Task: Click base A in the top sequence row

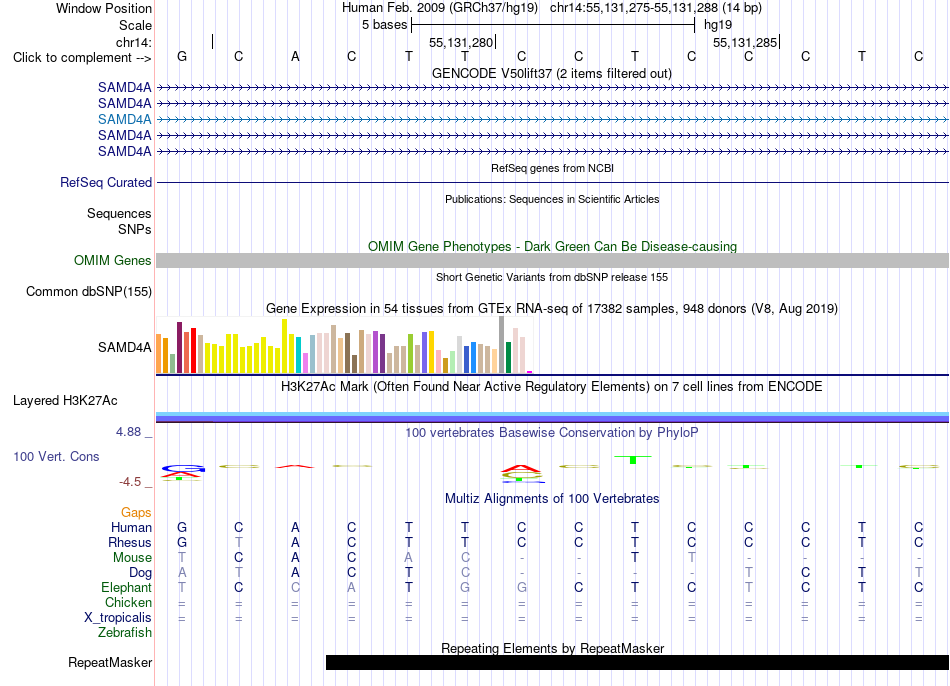Action: (x=295, y=56)
